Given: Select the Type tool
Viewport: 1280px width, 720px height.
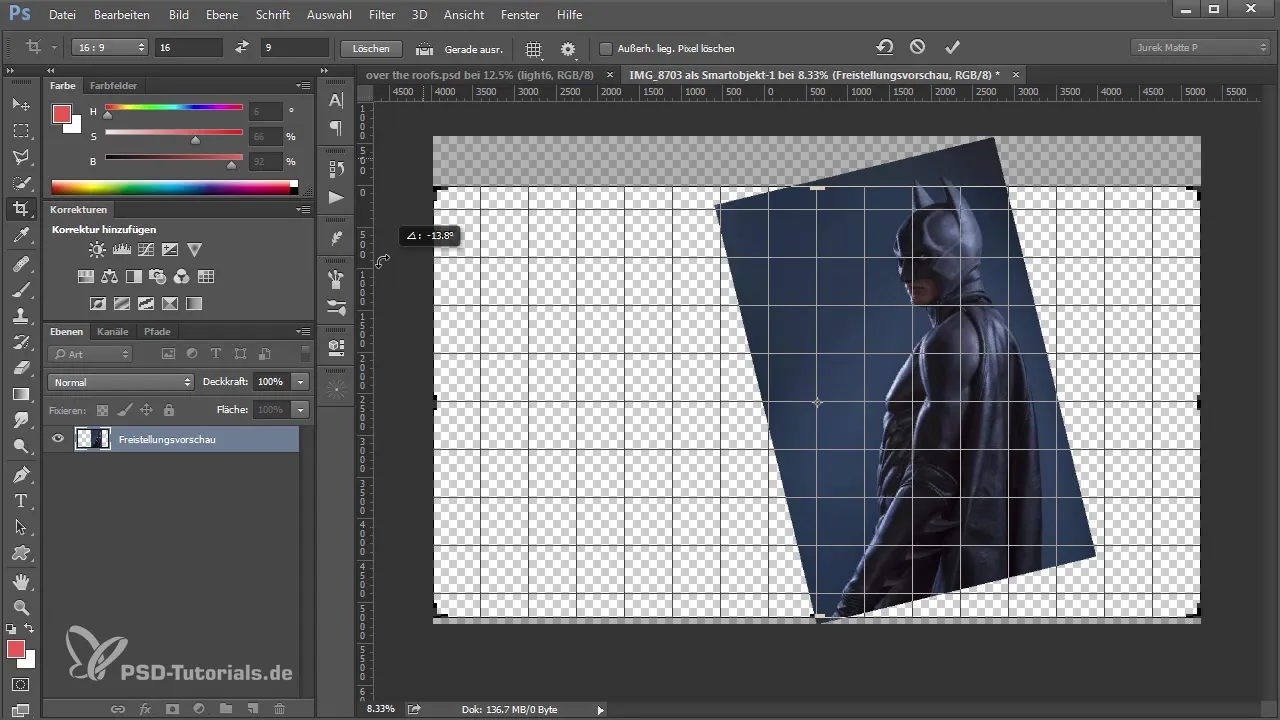Looking at the screenshot, I should point(20,500).
